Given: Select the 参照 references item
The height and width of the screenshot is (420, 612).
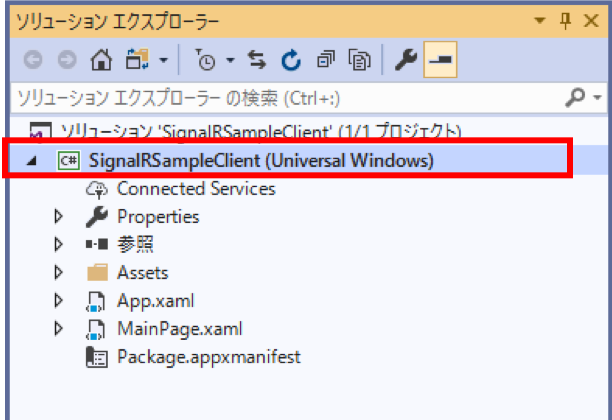Looking at the screenshot, I should click(x=135, y=244).
